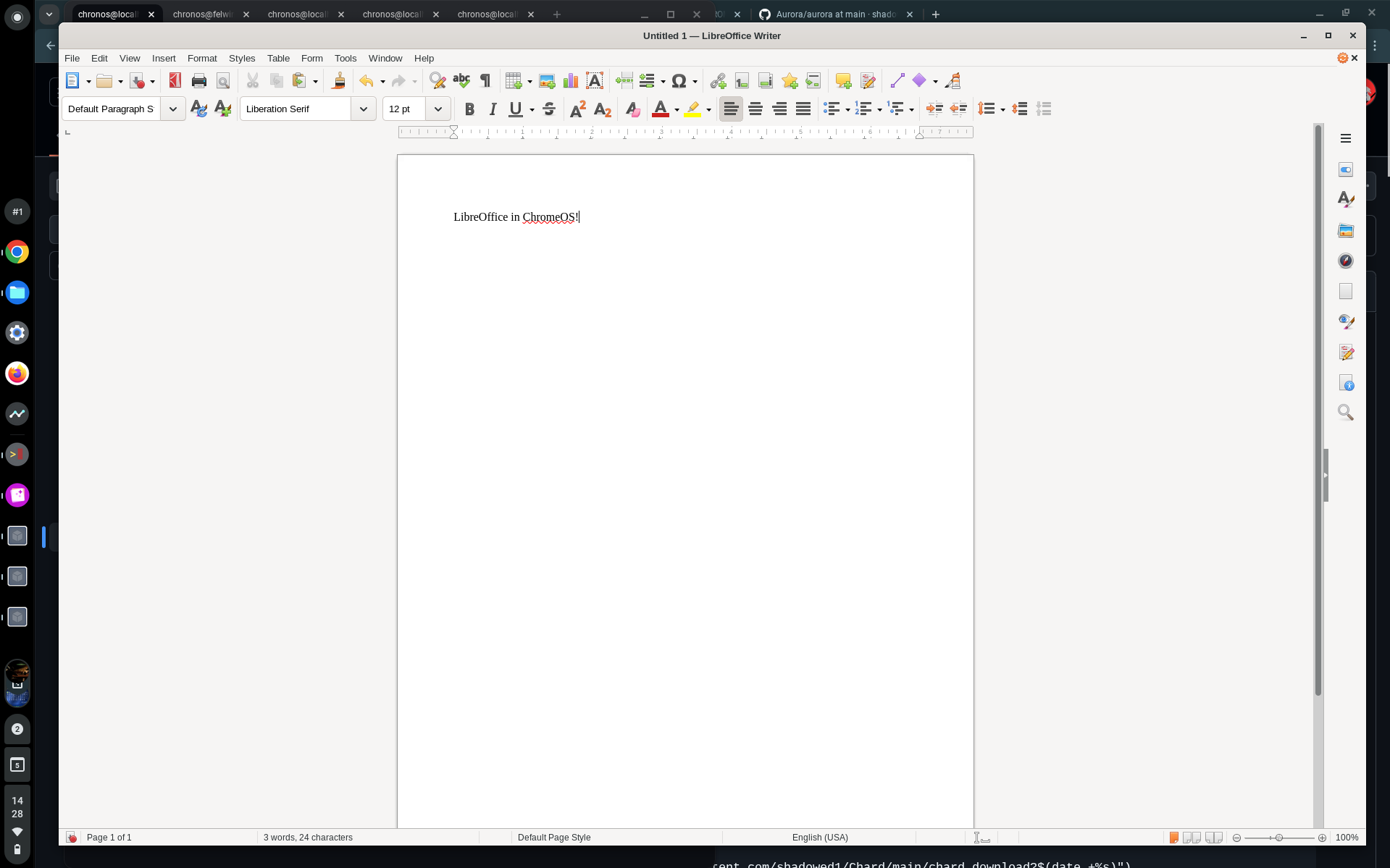
Task: Open Style Inspector in sidebar
Action: pos(1346,321)
